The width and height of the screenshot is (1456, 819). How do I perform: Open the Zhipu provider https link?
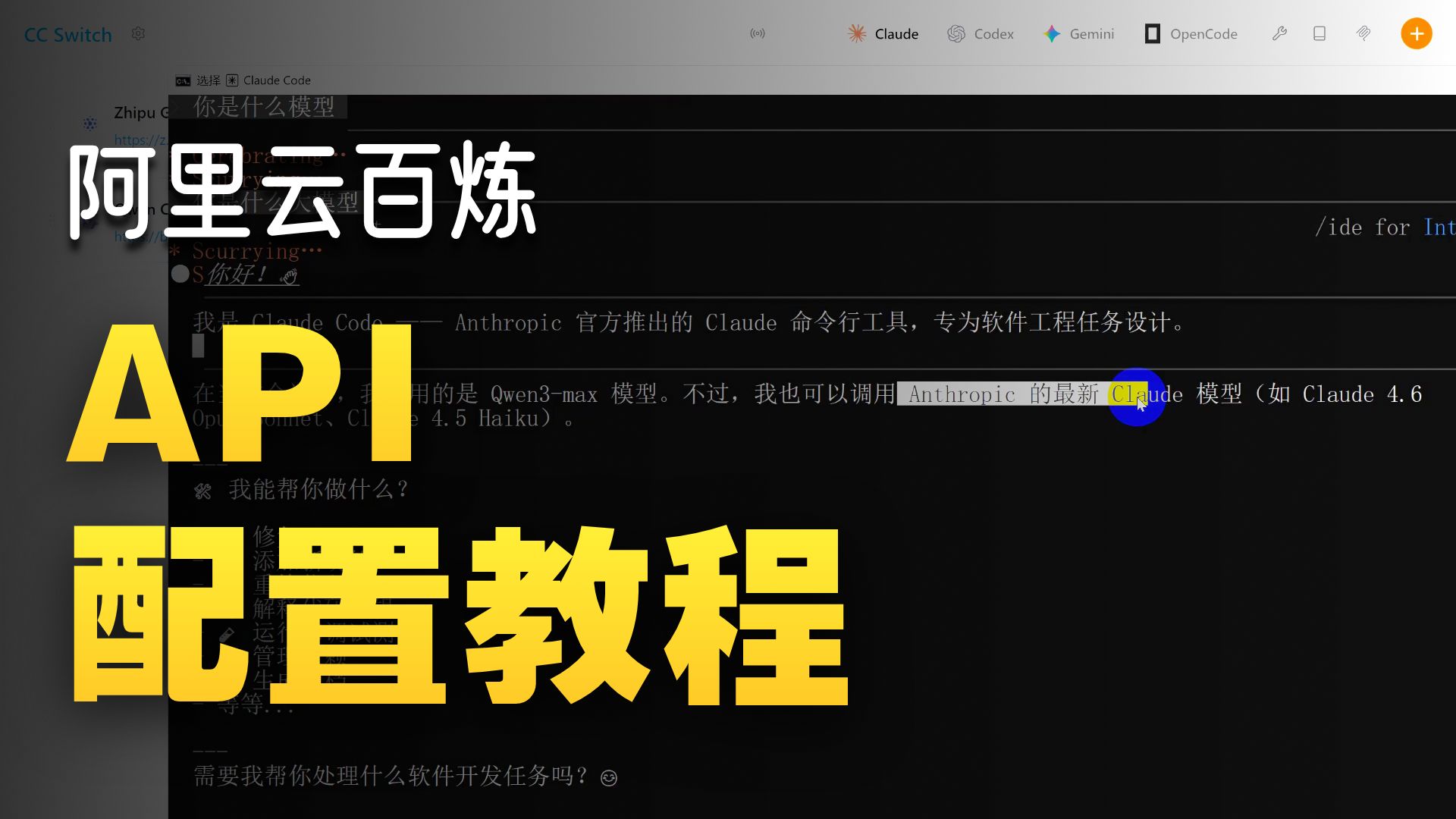[140, 140]
